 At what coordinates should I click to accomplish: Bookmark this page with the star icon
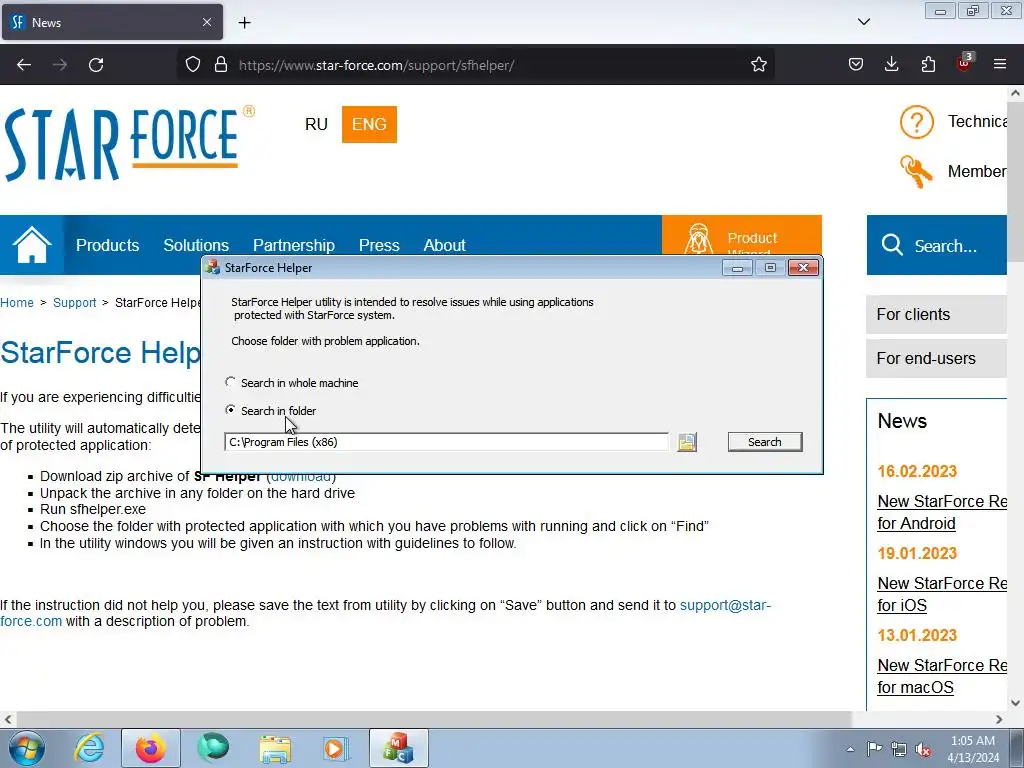coord(758,65)
